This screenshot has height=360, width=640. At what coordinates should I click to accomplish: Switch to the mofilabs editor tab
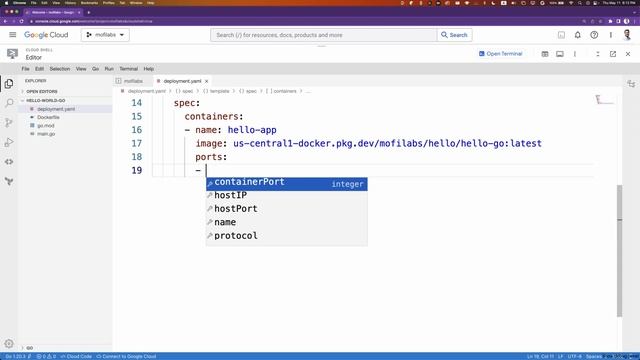pyautogui.click(x=133, y=81)
